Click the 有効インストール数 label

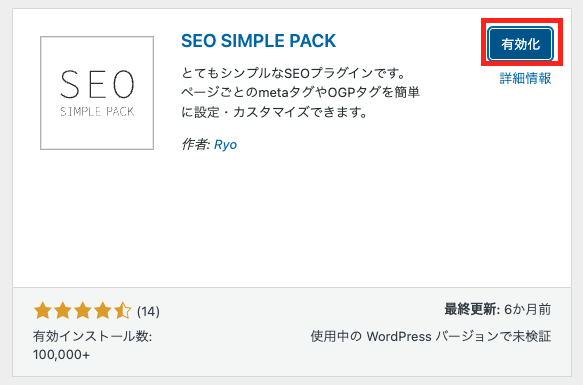pos(93,336)
